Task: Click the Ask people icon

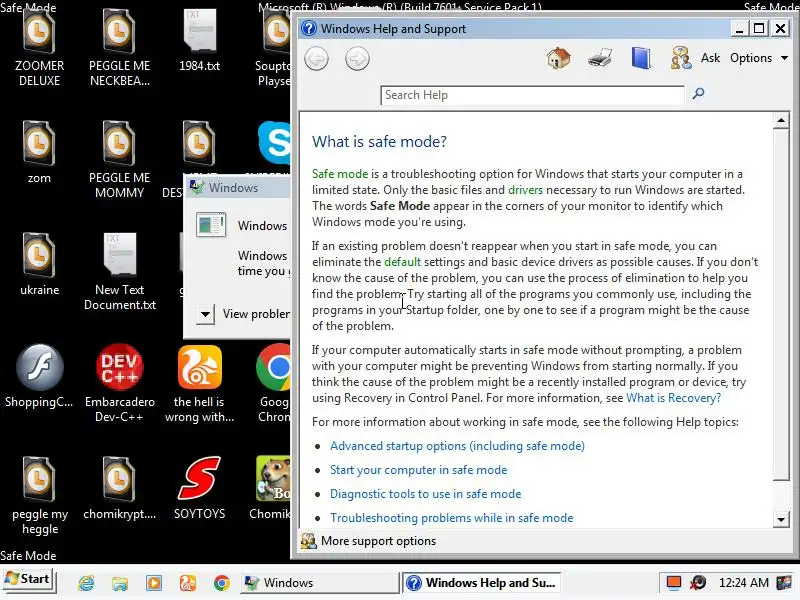Action: tap(681, 58)
